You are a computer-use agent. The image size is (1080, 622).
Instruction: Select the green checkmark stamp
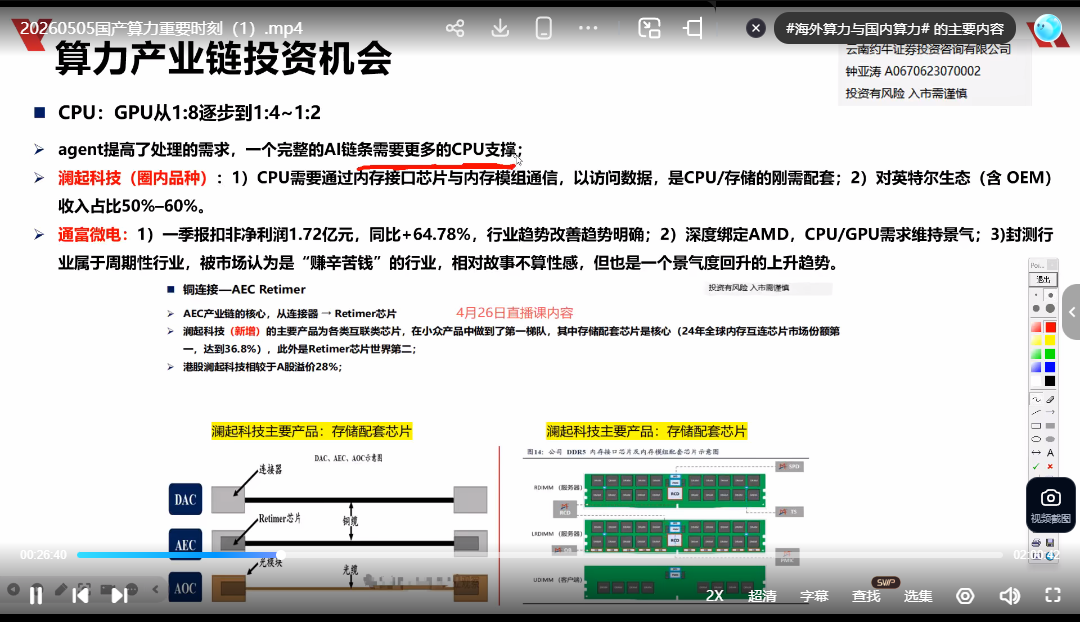(1036, 466)
